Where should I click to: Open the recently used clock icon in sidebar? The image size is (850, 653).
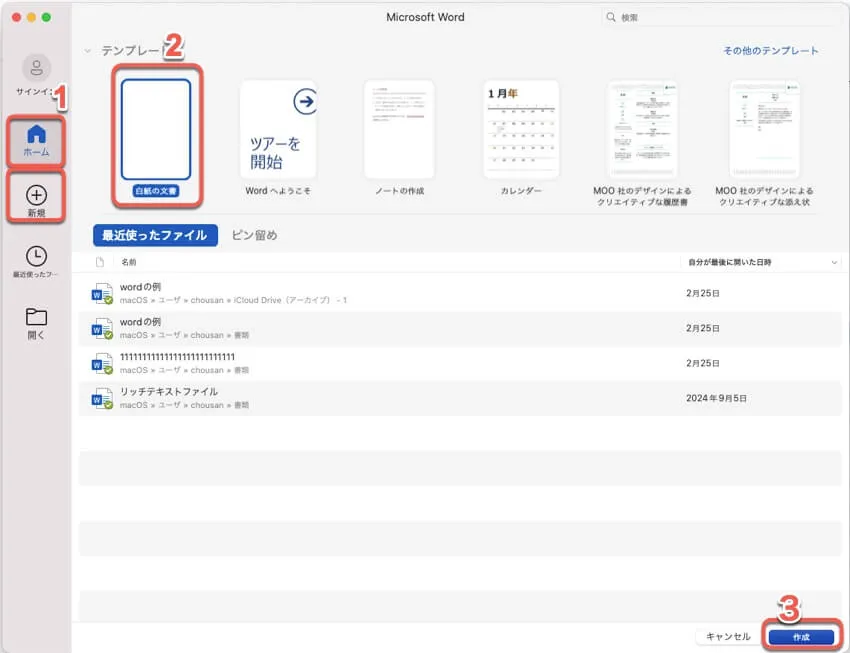point(36,257)
